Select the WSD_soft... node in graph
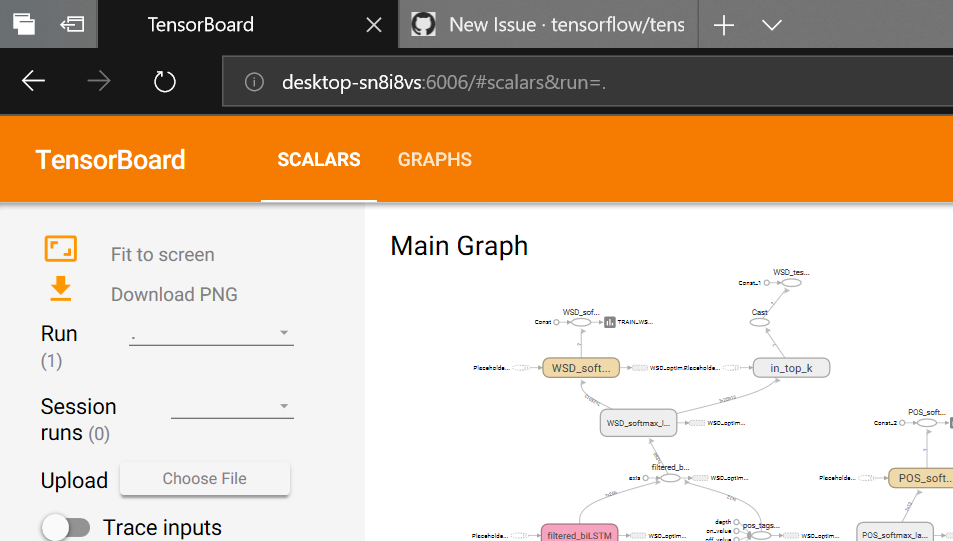The width and height of the screenshot is (953, 541). click(x=581, y=368)
